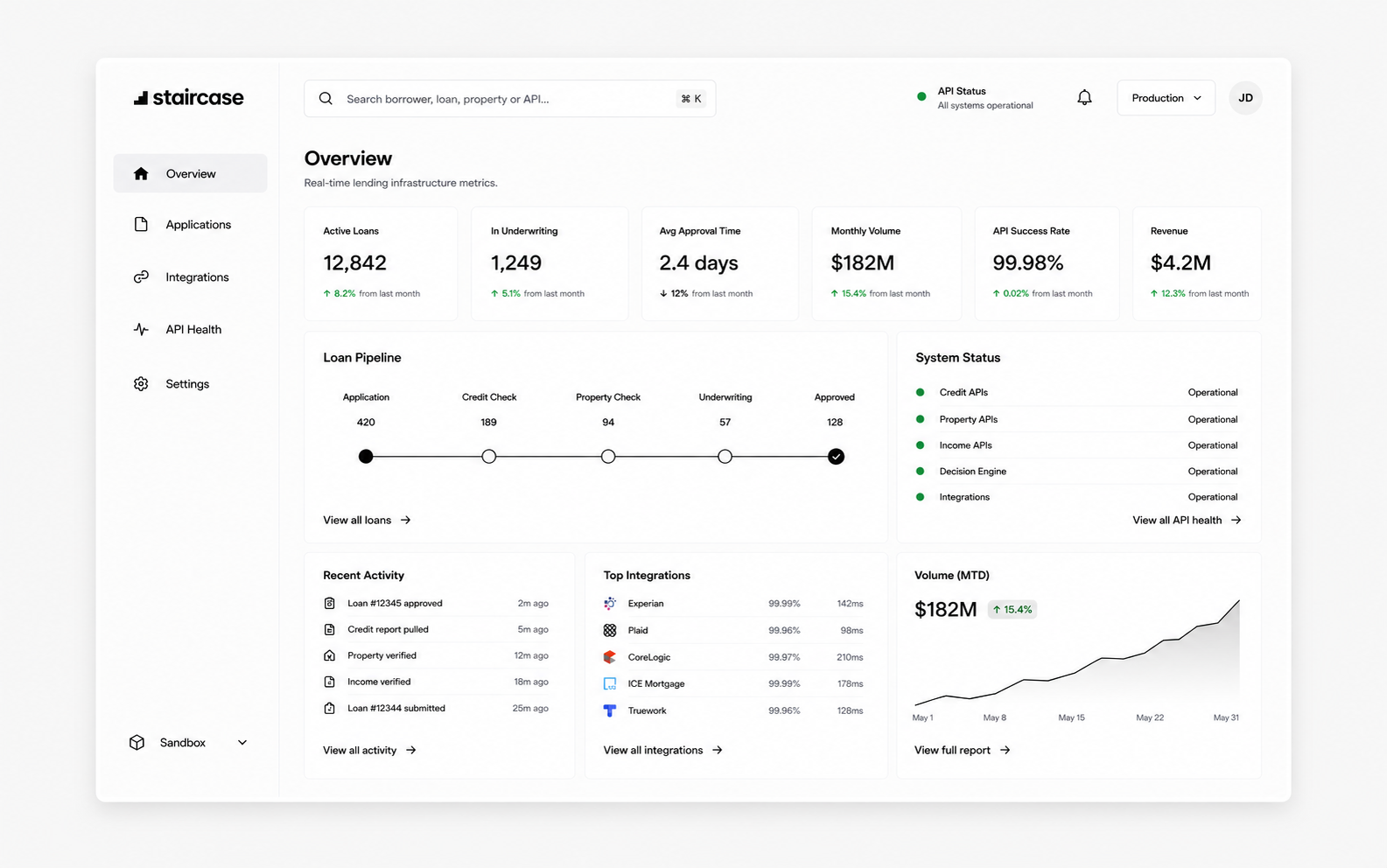Select the Credit Check pipeline node
1387x868 pixels.
coord(489,456)
